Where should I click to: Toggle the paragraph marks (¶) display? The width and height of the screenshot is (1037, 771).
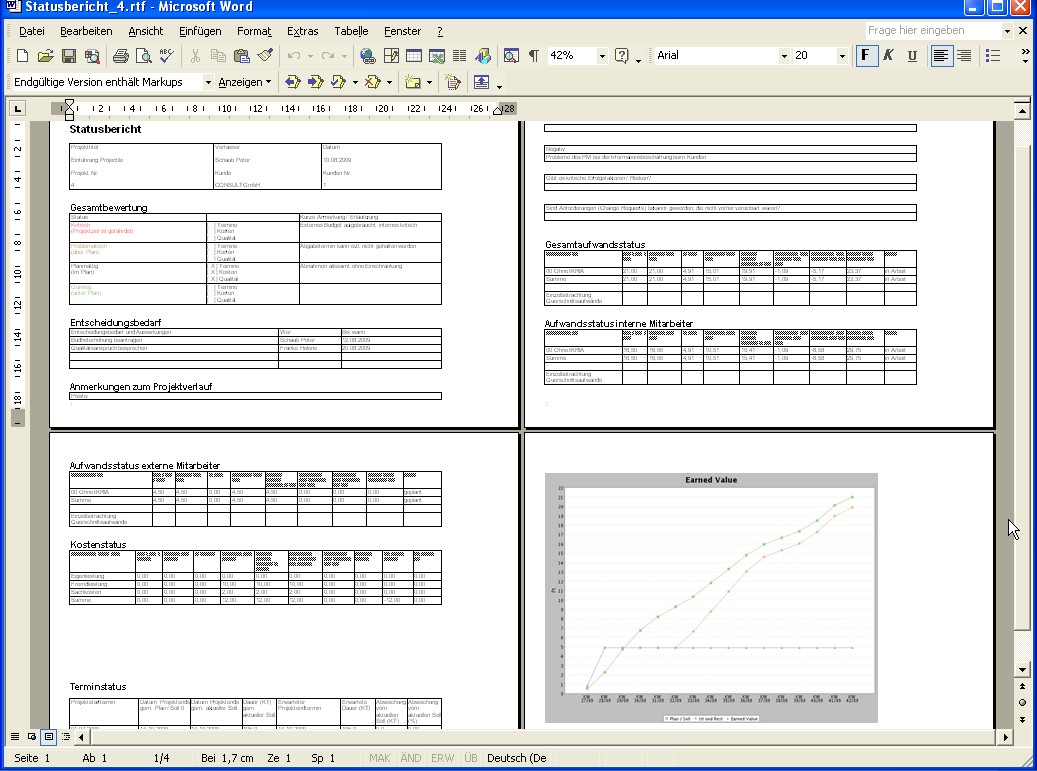tap(533, 56)
